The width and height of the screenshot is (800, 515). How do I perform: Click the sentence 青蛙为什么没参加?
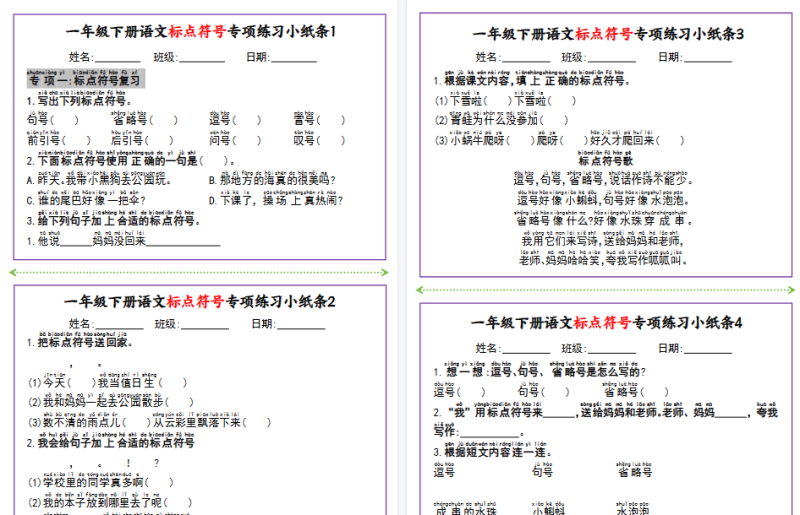(x=501, y=120)
